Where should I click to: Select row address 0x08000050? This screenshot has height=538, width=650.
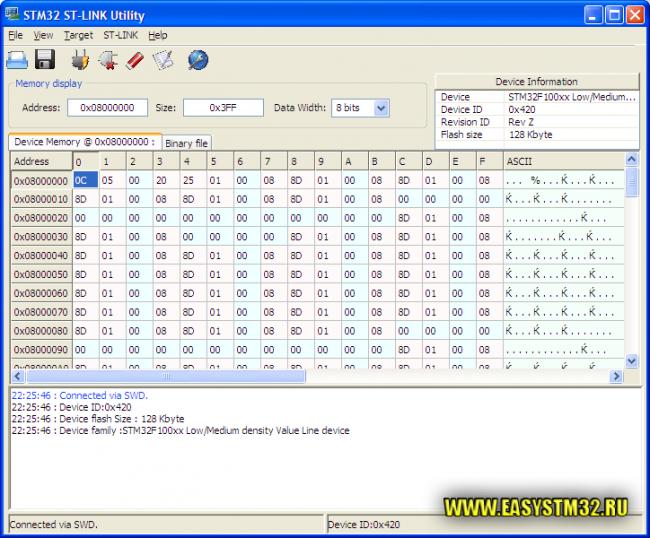pos(41,274)
